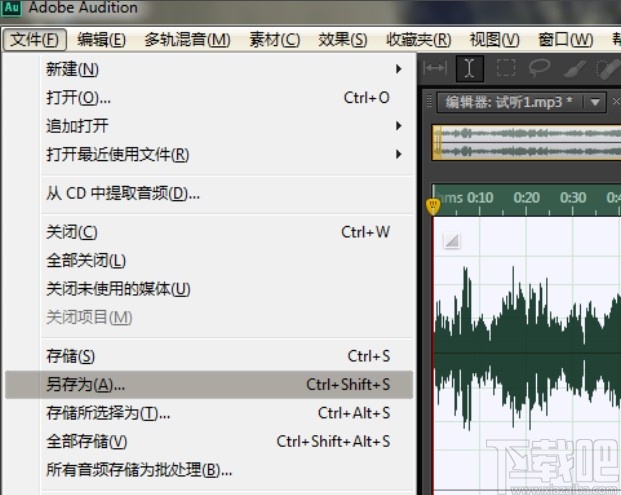The image size is (621, 495).
Task: Open the 视图(V) menu
Action: pyautogui.click(x=494, y=40)
